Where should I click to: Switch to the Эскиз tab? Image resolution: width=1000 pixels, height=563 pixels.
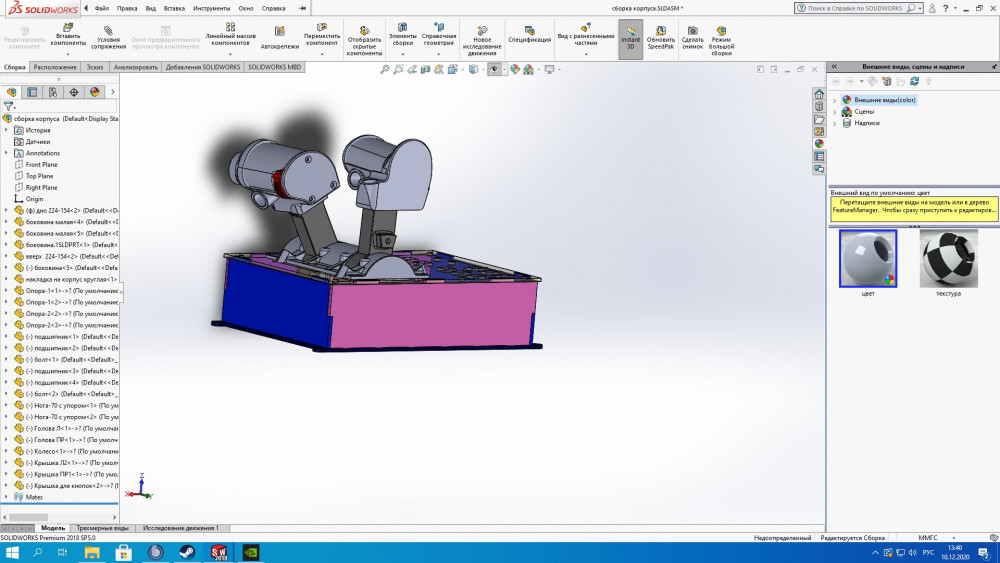pos(95,67)
